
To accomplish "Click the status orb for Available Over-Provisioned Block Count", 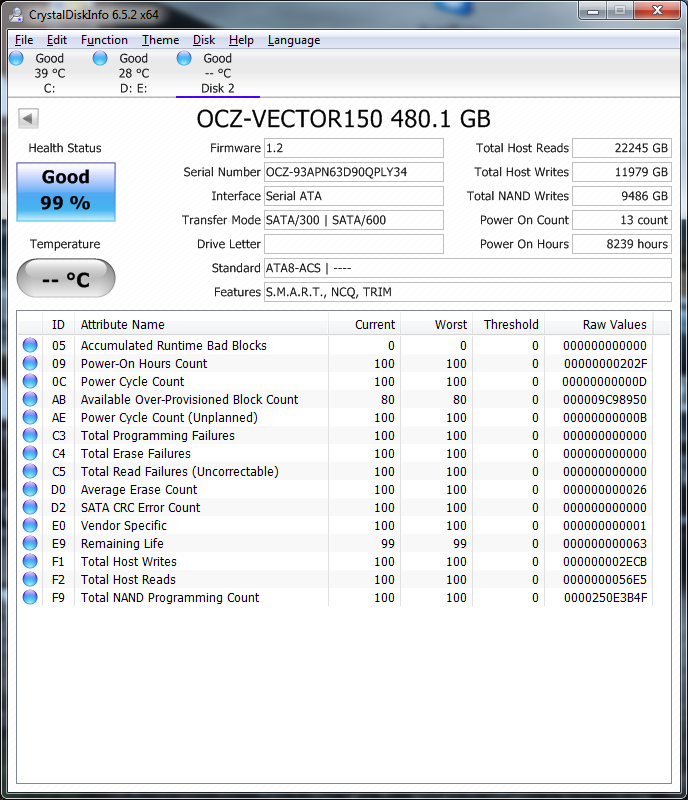I will [30, 399].
